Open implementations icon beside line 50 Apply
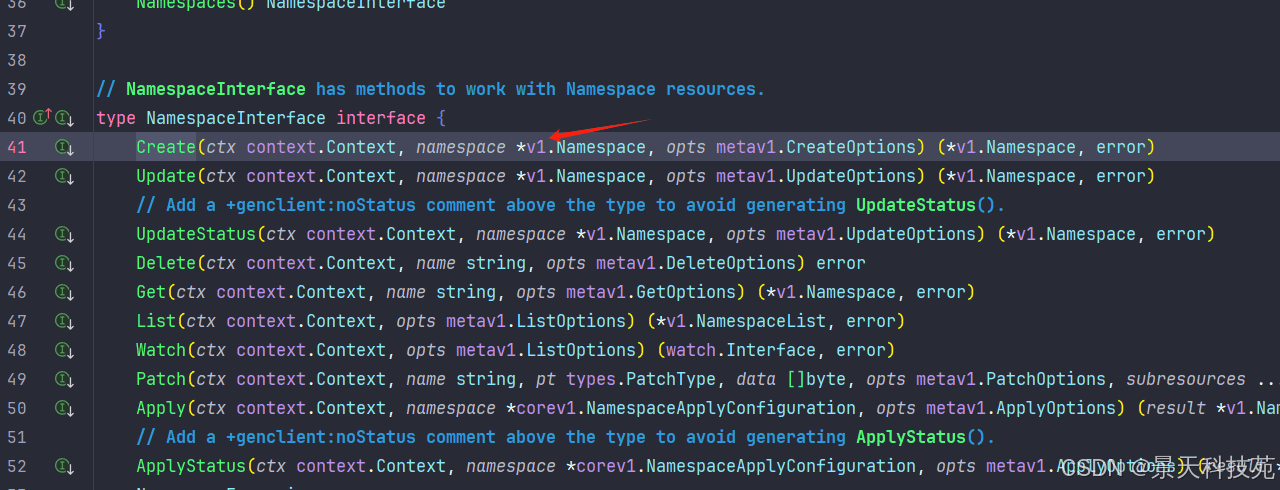This screenshot has height=490, width=1280. [x=65, y=408]
